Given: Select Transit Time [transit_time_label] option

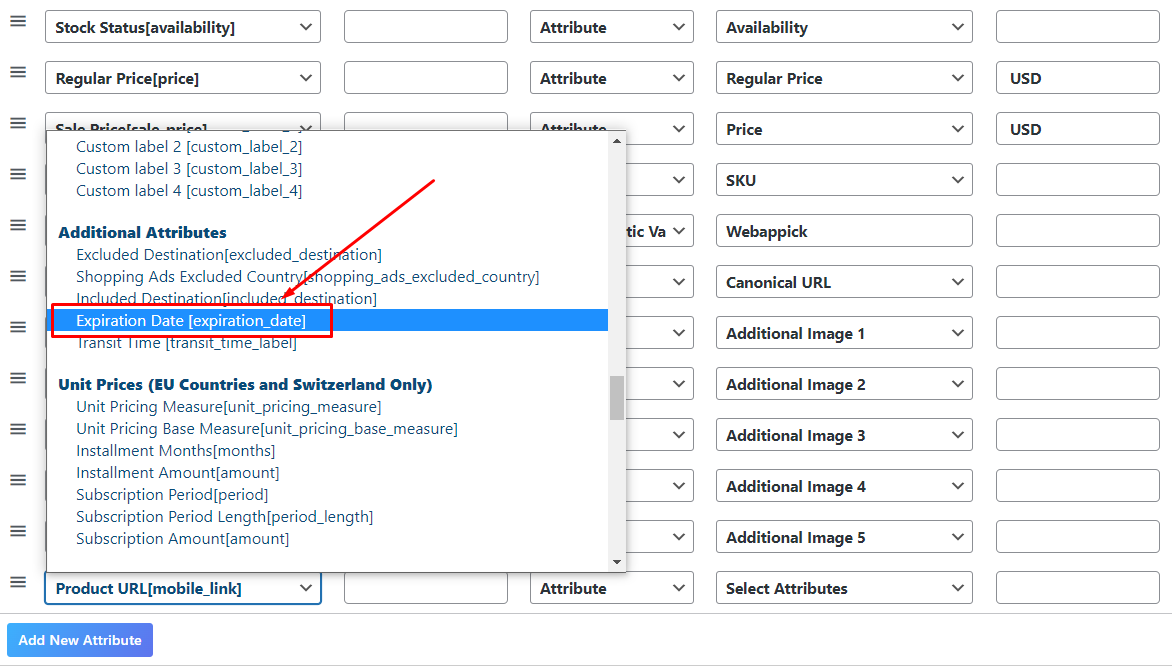Looking at the screenshot, I should pos(186,342).
